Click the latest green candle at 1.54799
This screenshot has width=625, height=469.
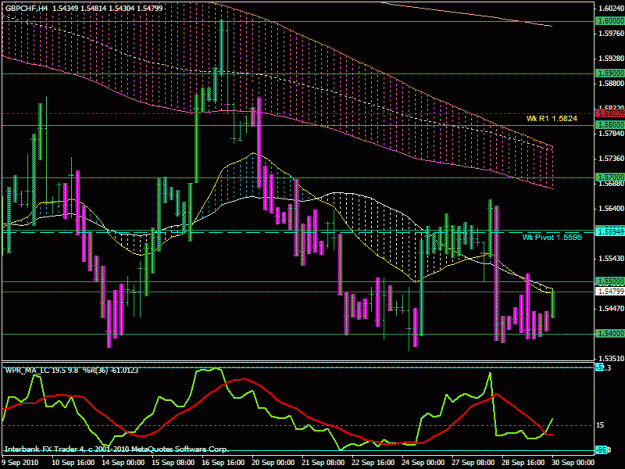(x=553, y=304)
